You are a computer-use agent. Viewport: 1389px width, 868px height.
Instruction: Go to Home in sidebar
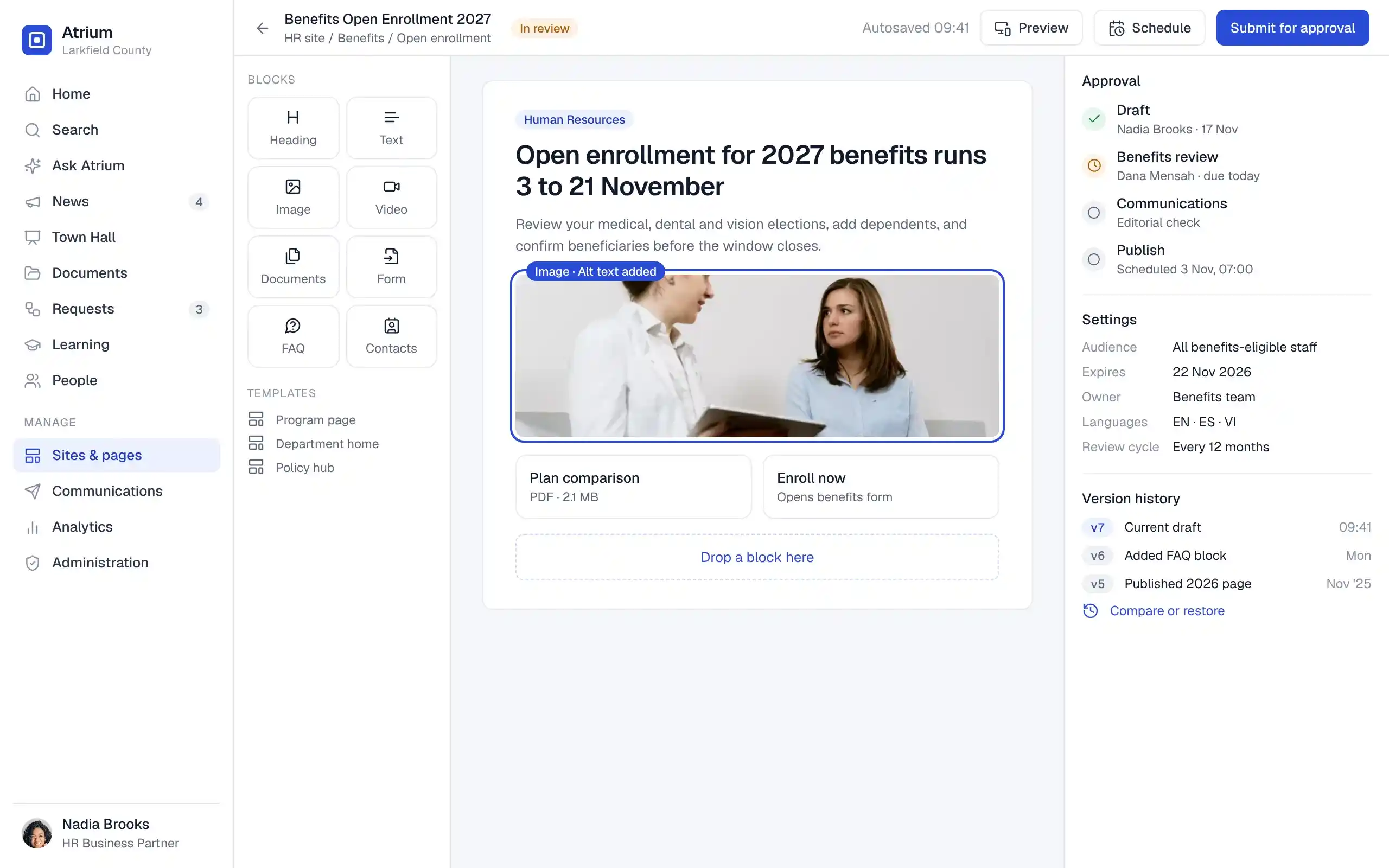117,94
